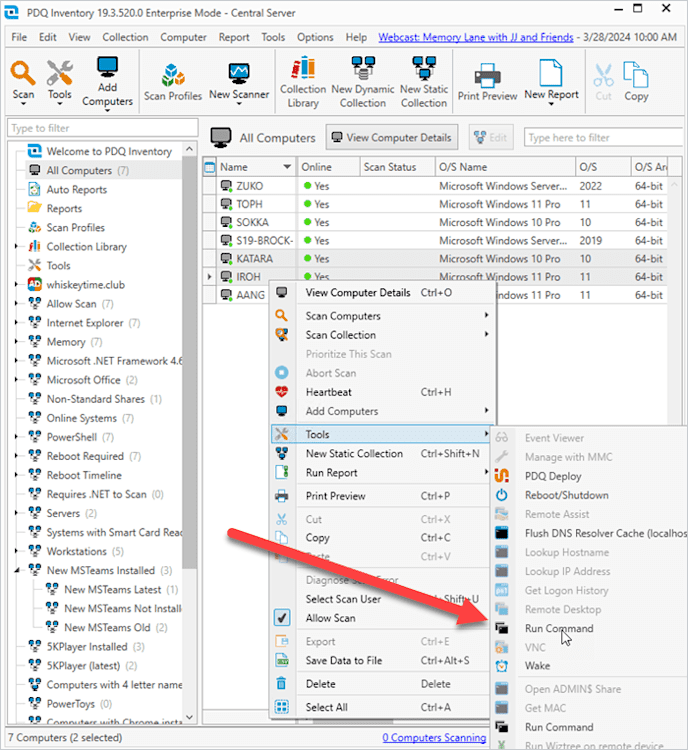Click the Online column header

(328, 167)
